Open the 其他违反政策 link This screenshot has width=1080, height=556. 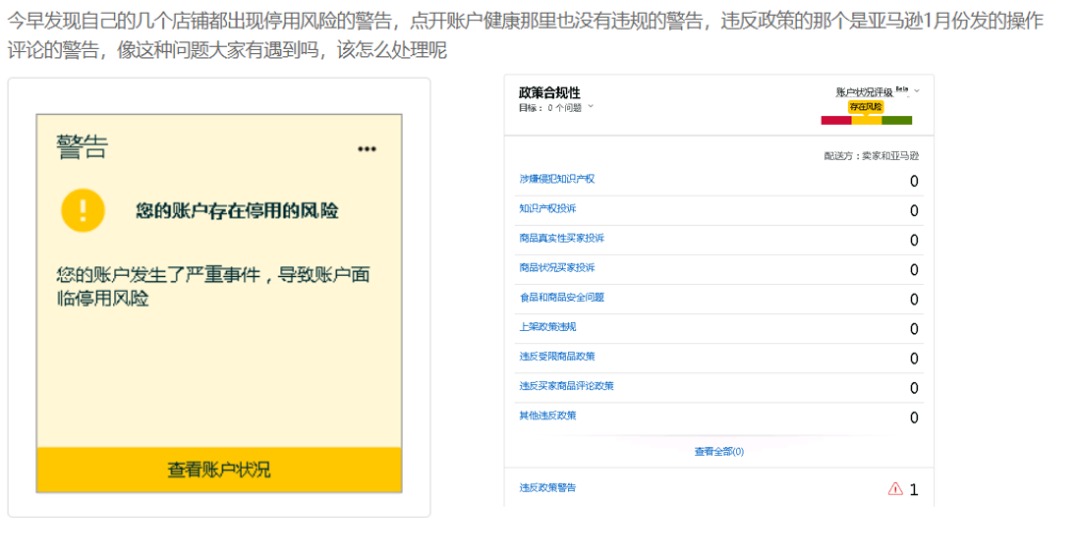click(547, 415)
